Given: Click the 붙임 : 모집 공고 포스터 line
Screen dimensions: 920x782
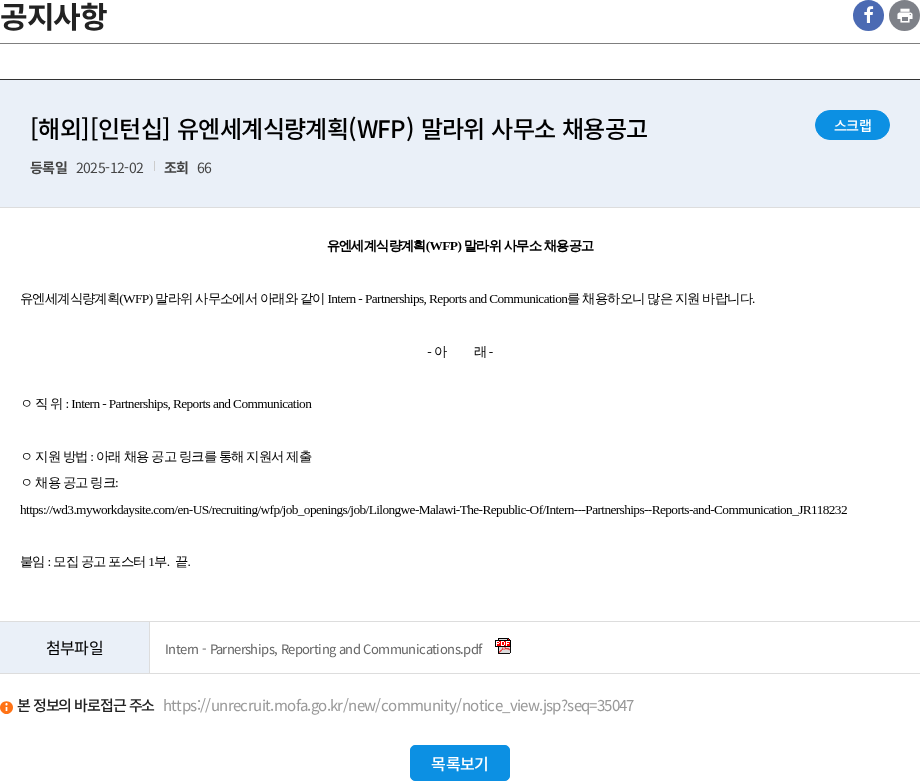Looking at the screenshot, I should pyautogui.click(x=106, y=562).
